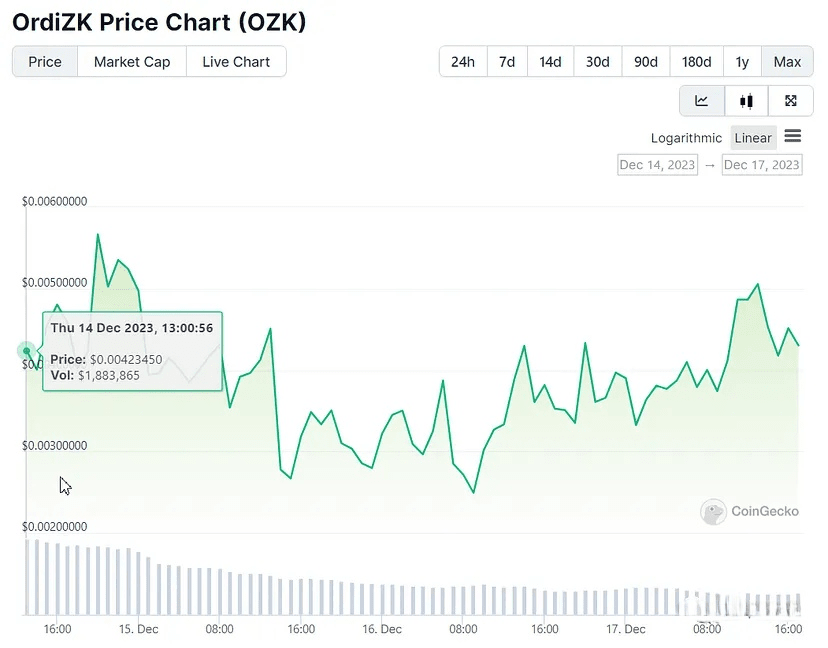
Task: Edit the Dec 17, 2023 end date
Action: pos(762,165)
